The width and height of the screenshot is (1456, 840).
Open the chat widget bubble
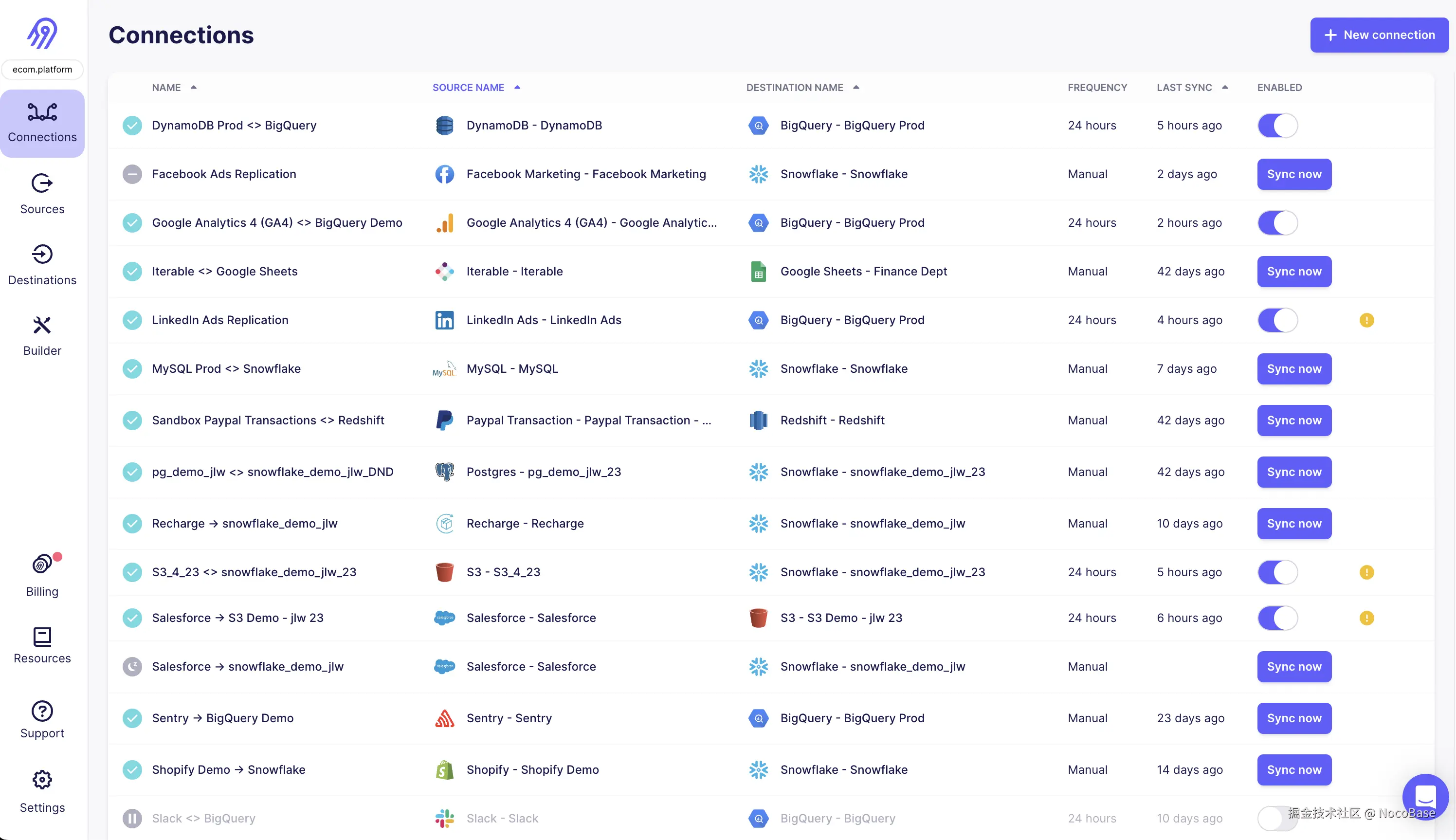pos(1424,797)
